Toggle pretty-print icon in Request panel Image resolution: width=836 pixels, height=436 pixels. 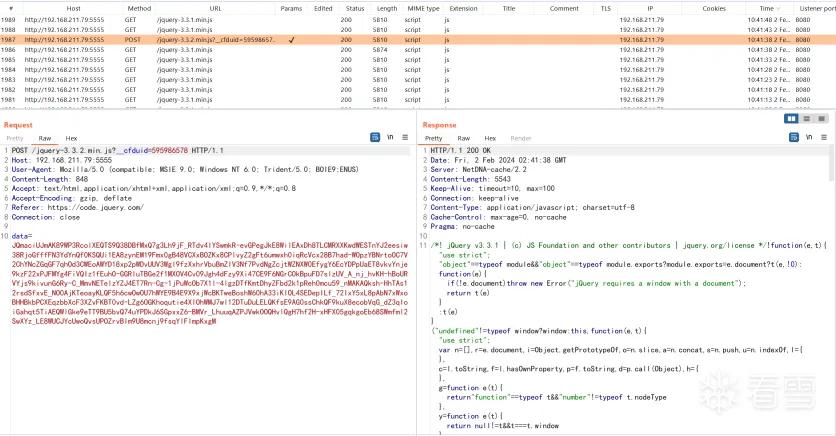[375, 138]
